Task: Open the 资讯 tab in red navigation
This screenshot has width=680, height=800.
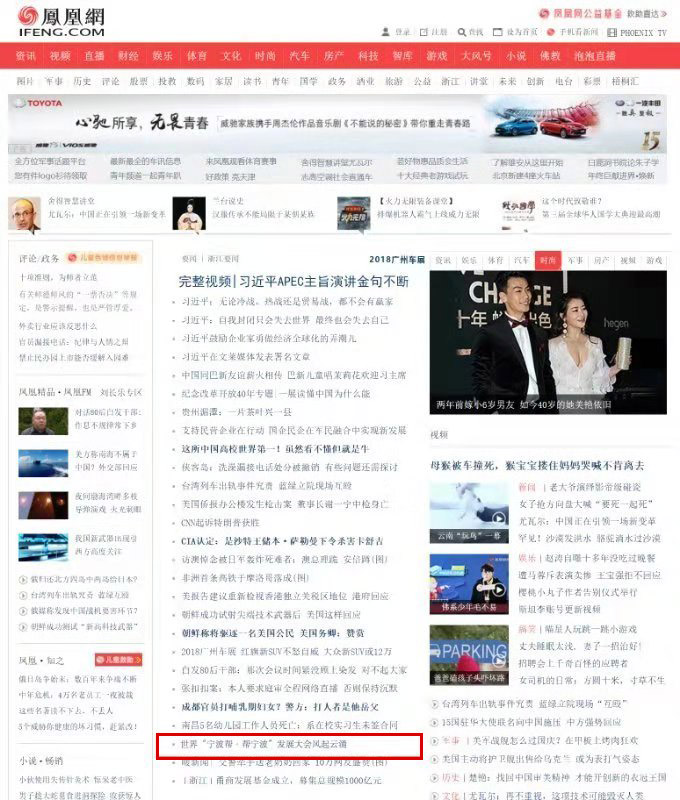Action: pos(25,56)
